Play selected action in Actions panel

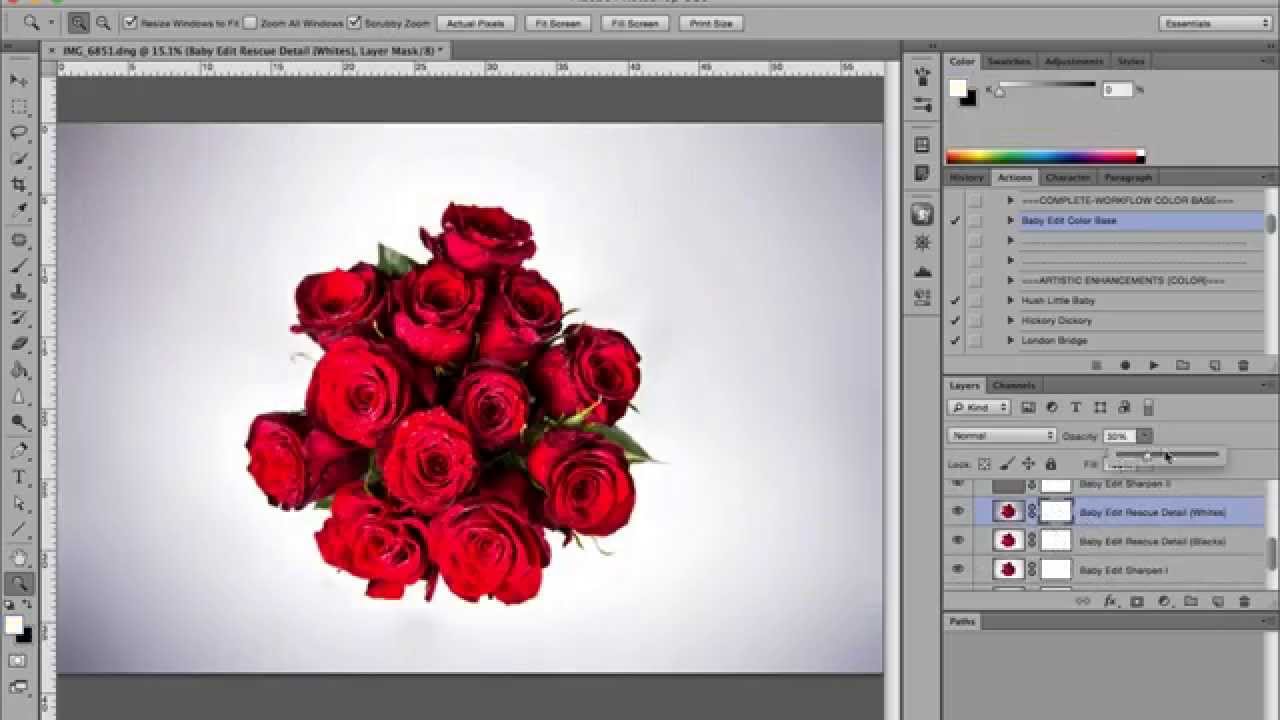pos(1153,366)
